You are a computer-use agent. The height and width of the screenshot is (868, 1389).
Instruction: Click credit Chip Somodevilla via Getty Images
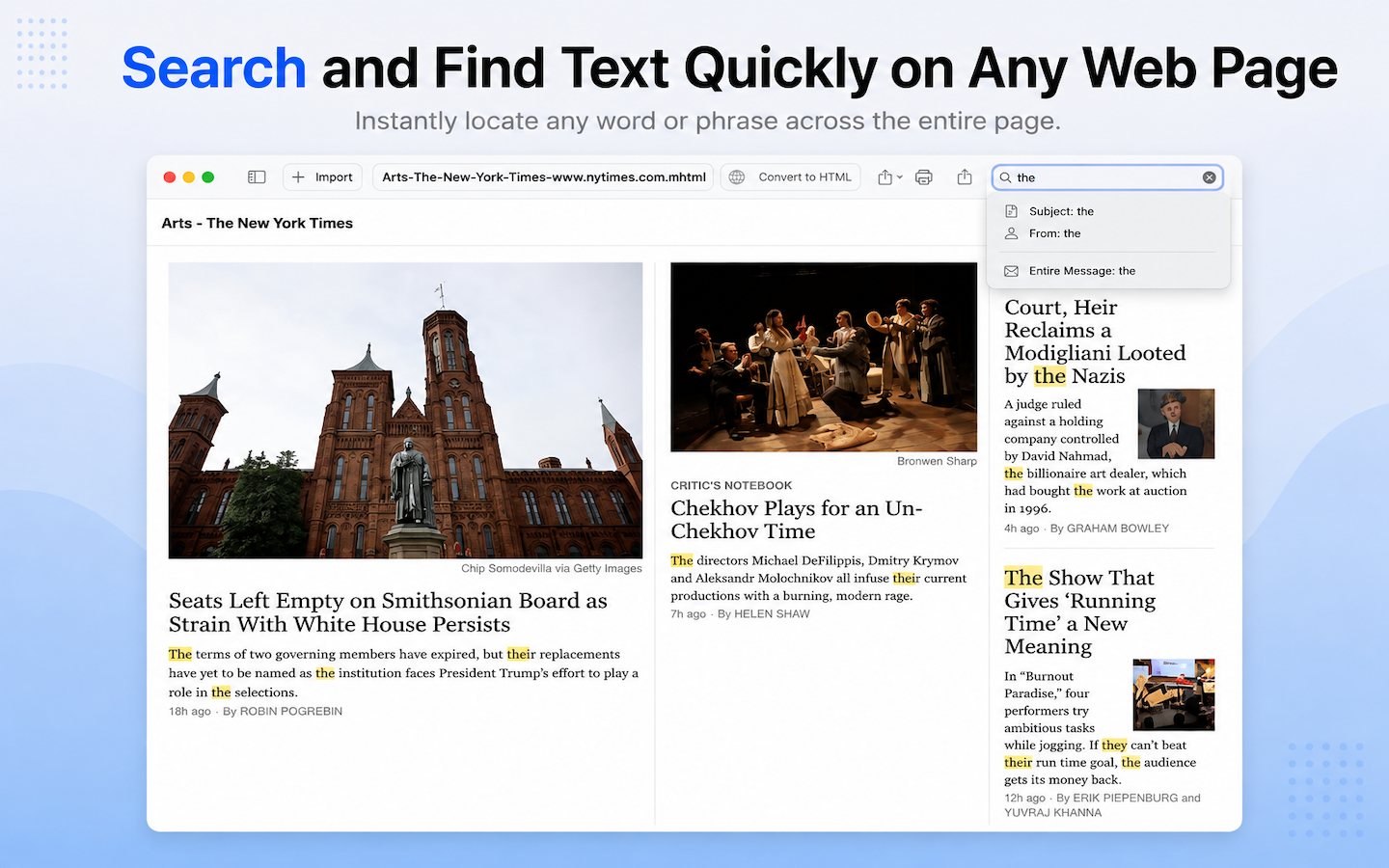pos(552,569)
